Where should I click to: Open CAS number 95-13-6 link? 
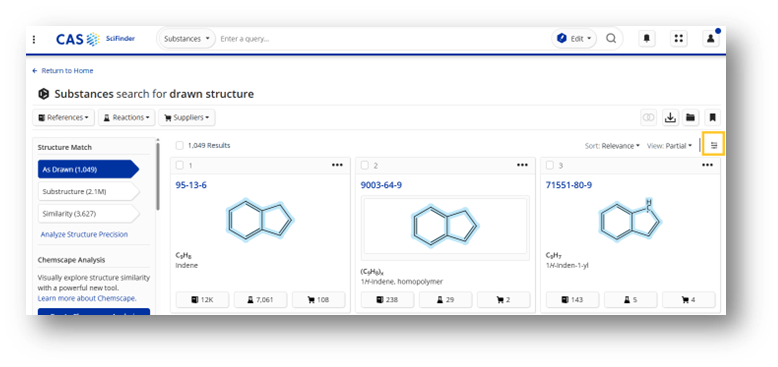(x=191, y=185)
